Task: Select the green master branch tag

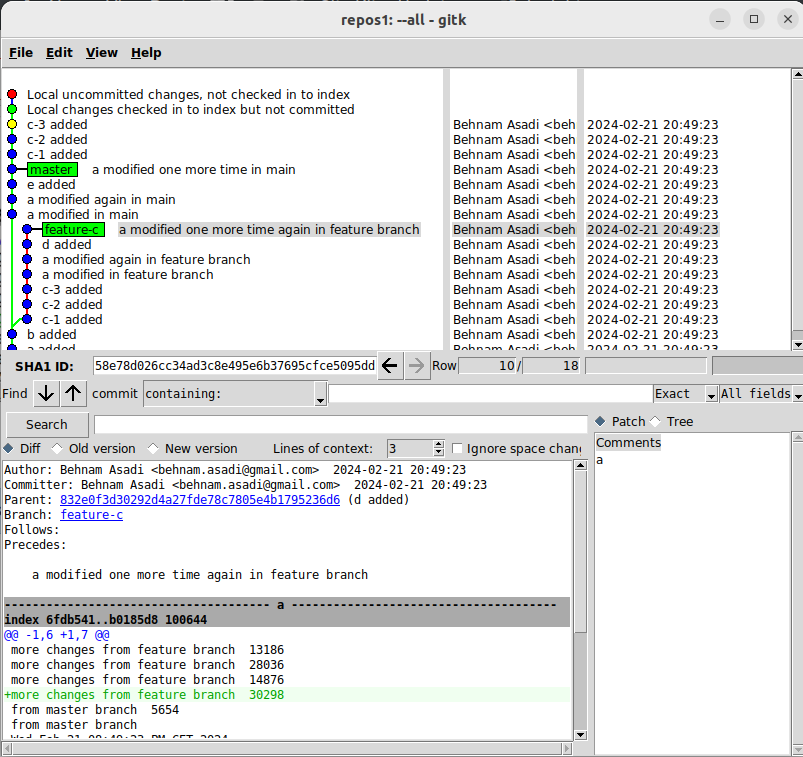Action: 52,170
